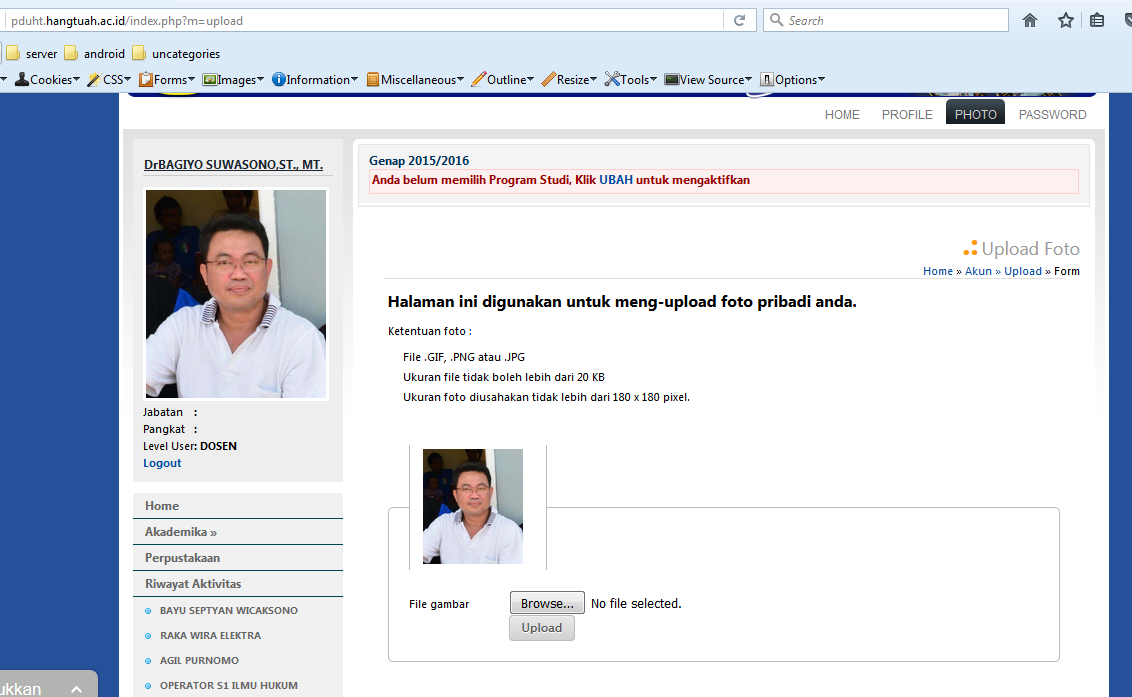Open the Miscellaneous developer toolbar menu
The image size is (1132, 697).
point(415,79)
